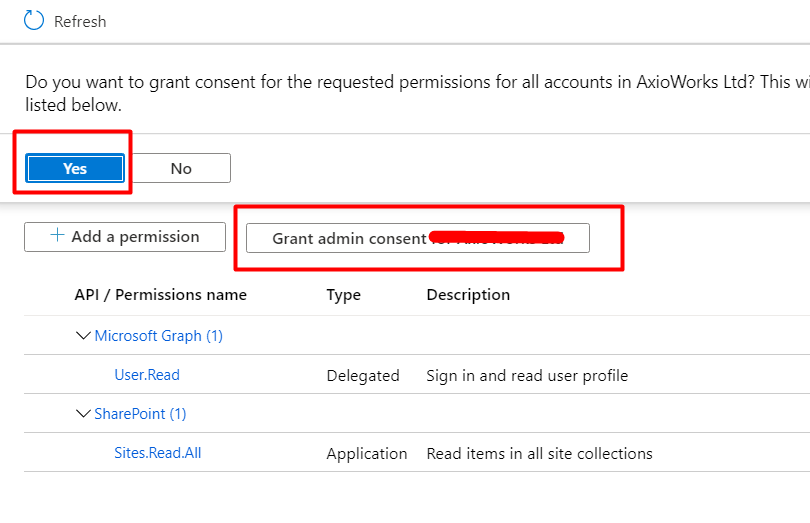Click the Type column header

click(x=343, y=295)
